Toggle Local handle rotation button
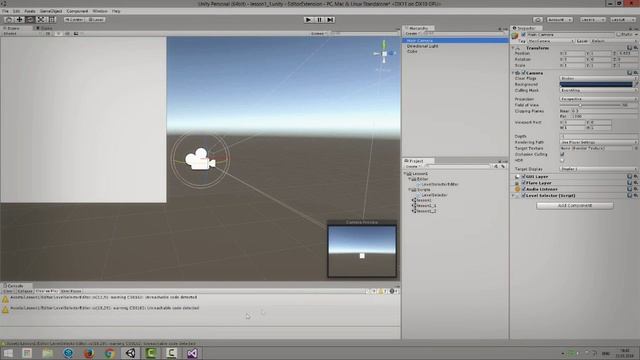Image resolution: width=640 pixels, height=360 pixels. point(96,20)
